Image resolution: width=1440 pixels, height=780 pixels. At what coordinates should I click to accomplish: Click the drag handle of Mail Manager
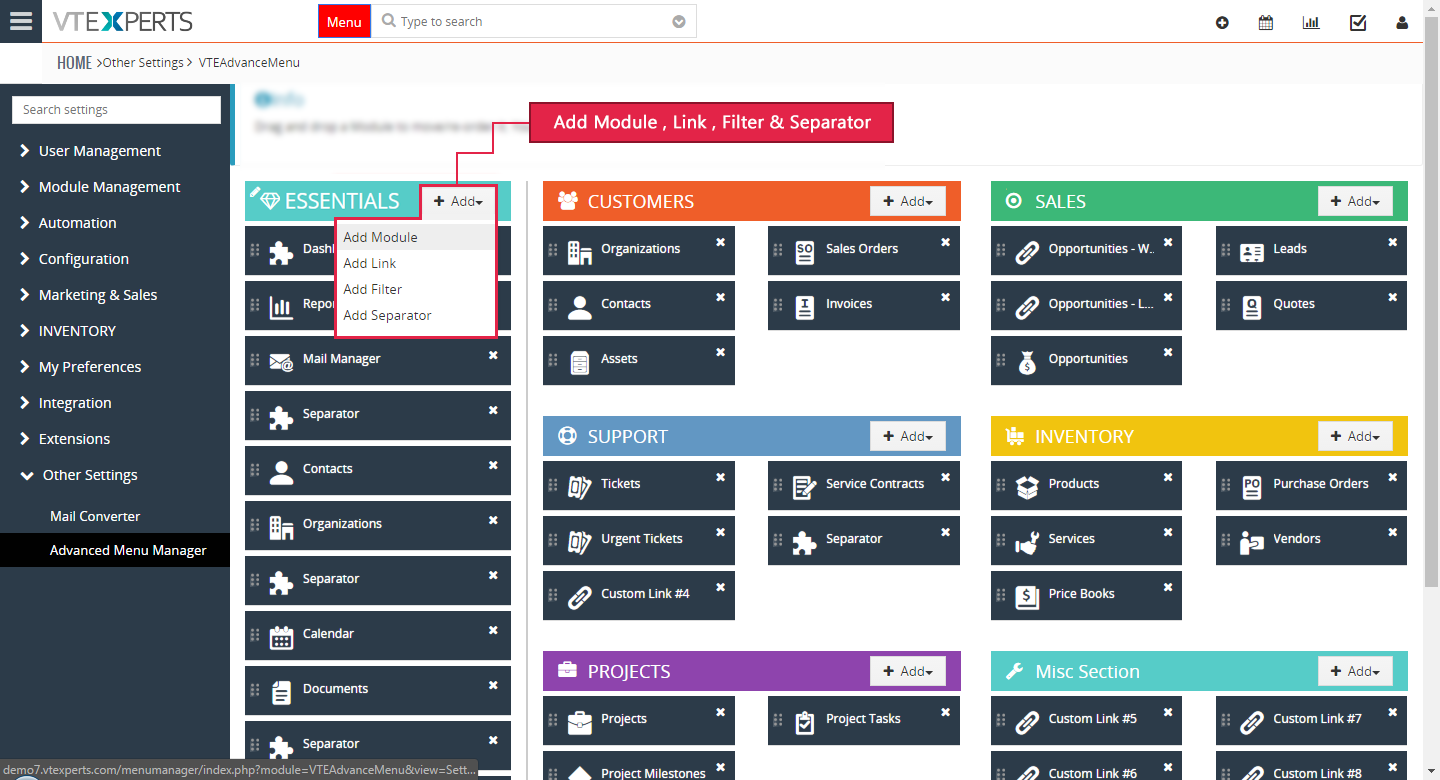click(254, 360)
